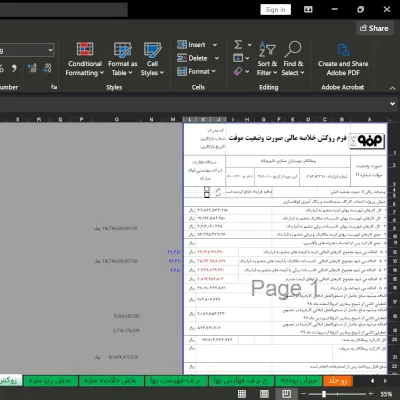The height and width of the screenshot is (400, 400).
Task: Switch to Page Layout view
Action: [264, 394]
